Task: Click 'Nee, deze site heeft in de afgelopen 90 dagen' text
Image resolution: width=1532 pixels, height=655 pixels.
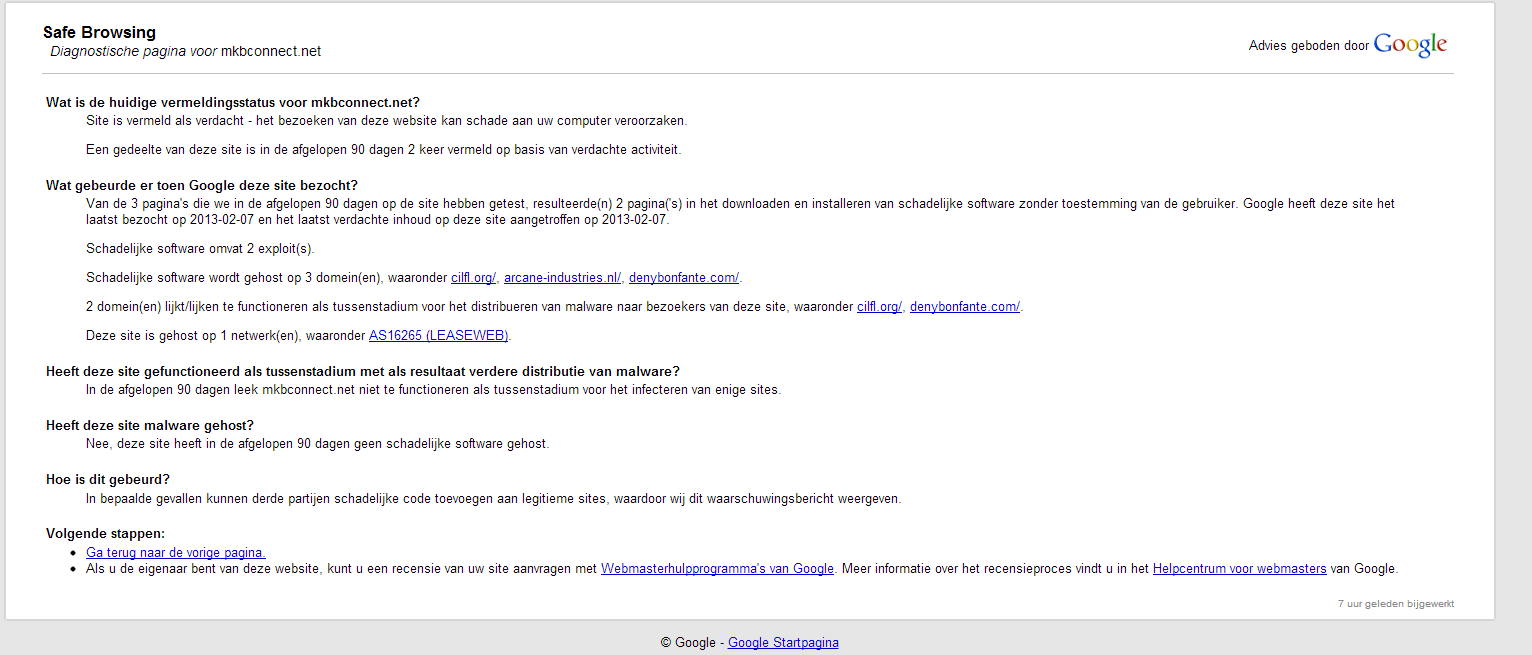Action: coord(318,443)
